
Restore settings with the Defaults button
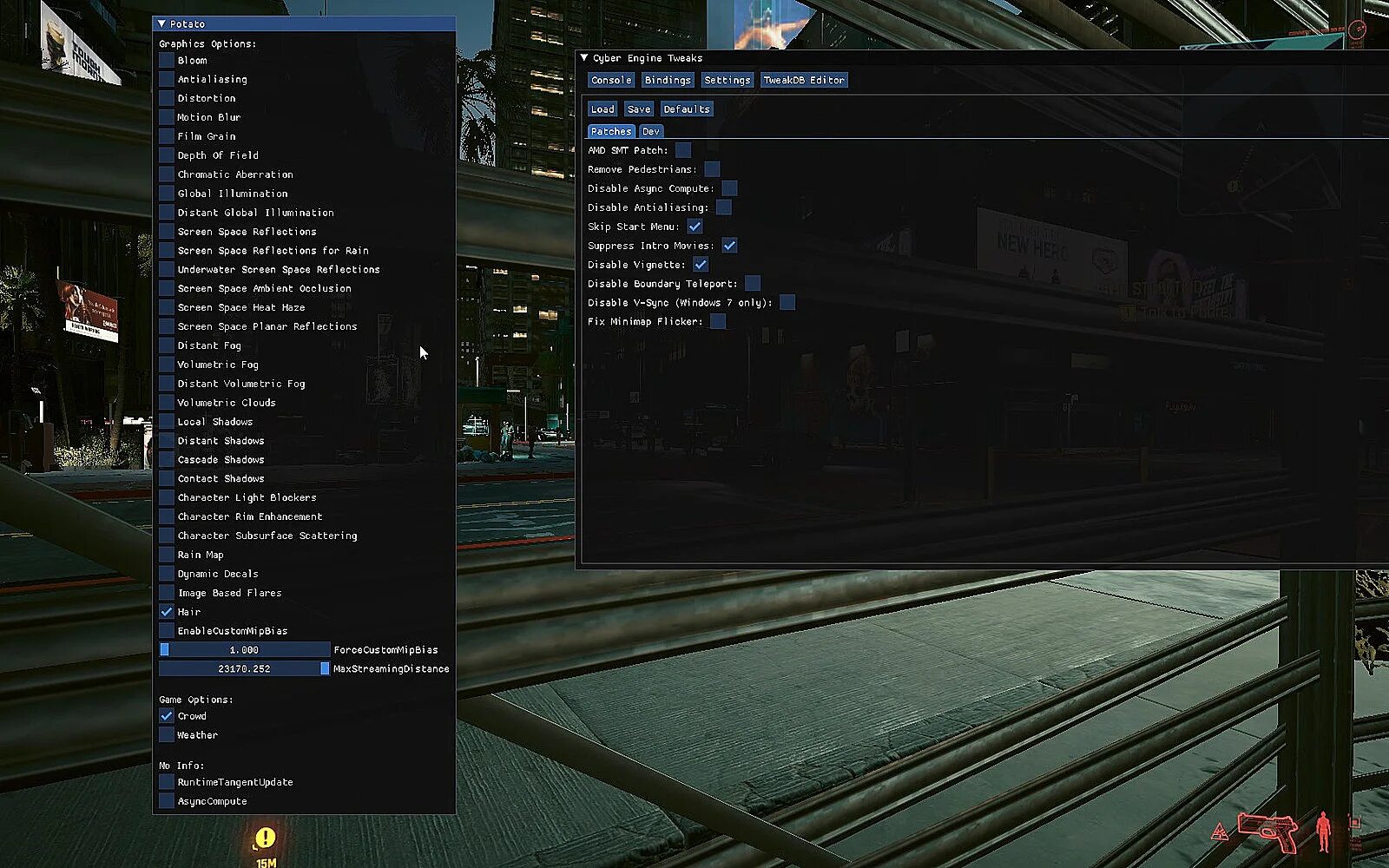click(687, 109)
